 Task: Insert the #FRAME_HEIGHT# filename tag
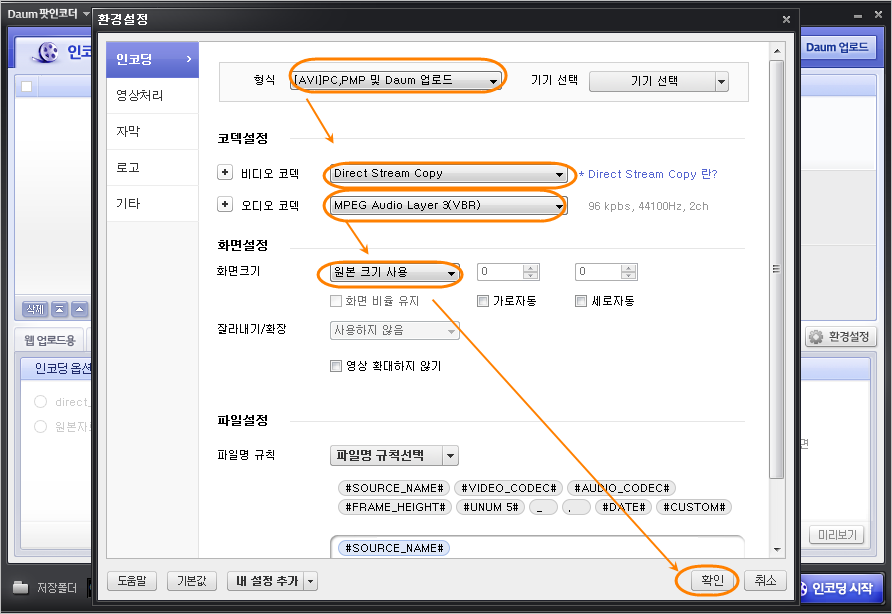click(x=395, y=507)
